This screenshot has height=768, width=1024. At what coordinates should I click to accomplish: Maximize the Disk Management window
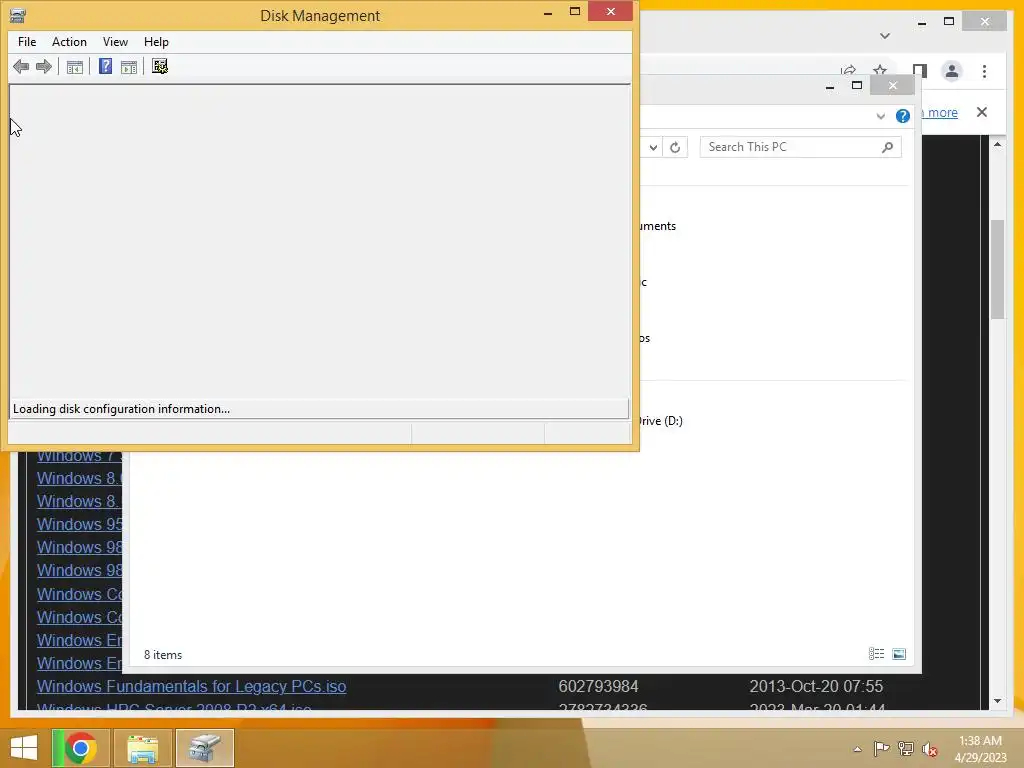[575, 11]
